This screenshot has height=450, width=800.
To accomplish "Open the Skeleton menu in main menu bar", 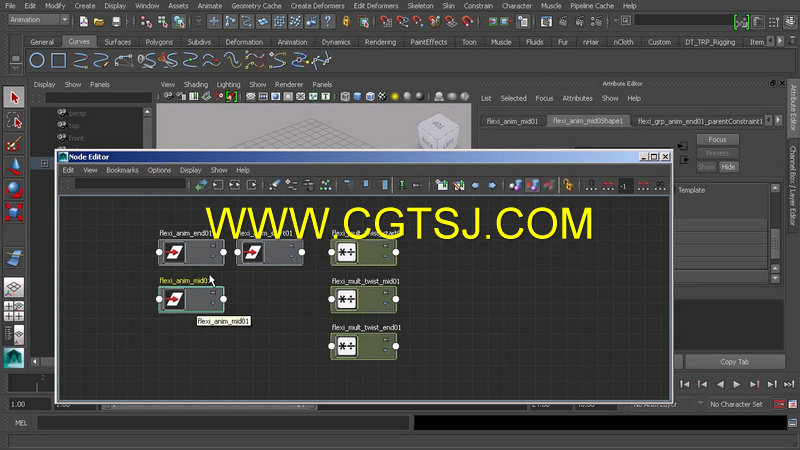I will pos(420,6).
